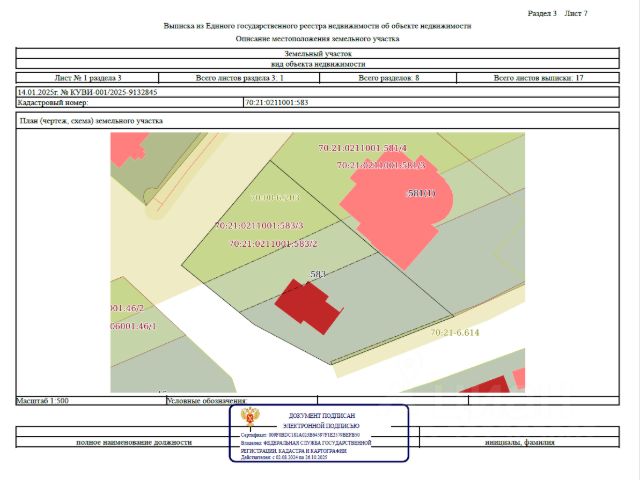This screenshot has height=480, width=640.
Task: Select the 'Выписка из Единого государственного реестра' title line
Action: pyautogui.click(x=318, y=26)
